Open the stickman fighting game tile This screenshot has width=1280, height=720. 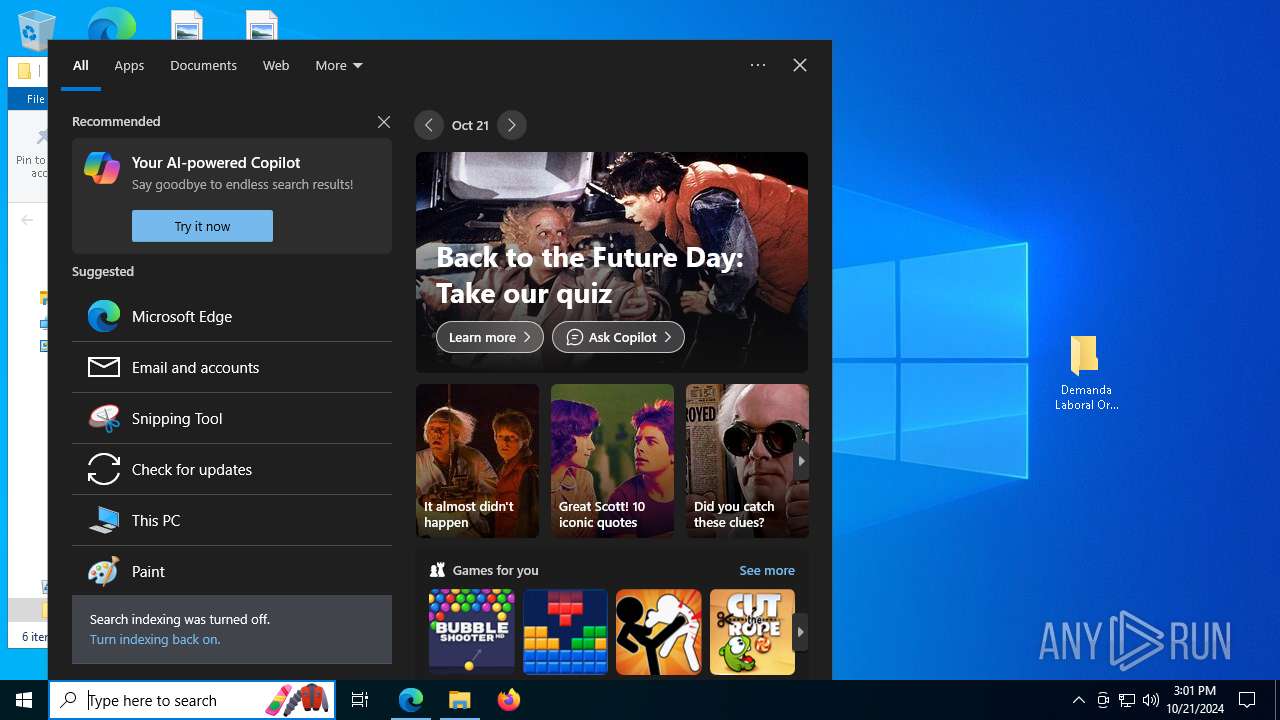pyautogui.click(x=659, y=632)
